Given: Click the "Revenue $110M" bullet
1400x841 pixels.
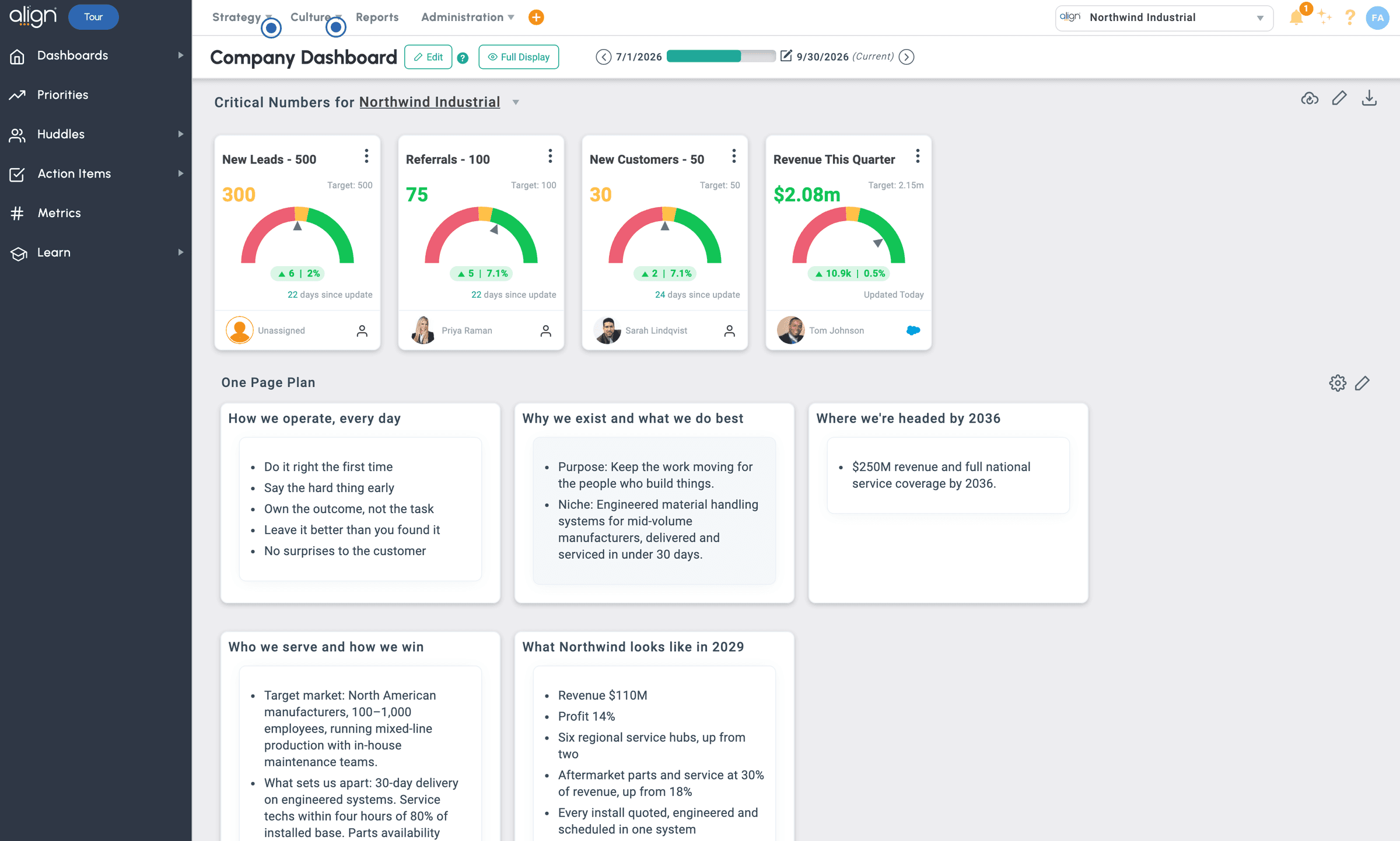Looking at the screenshot, I should 603,695.
